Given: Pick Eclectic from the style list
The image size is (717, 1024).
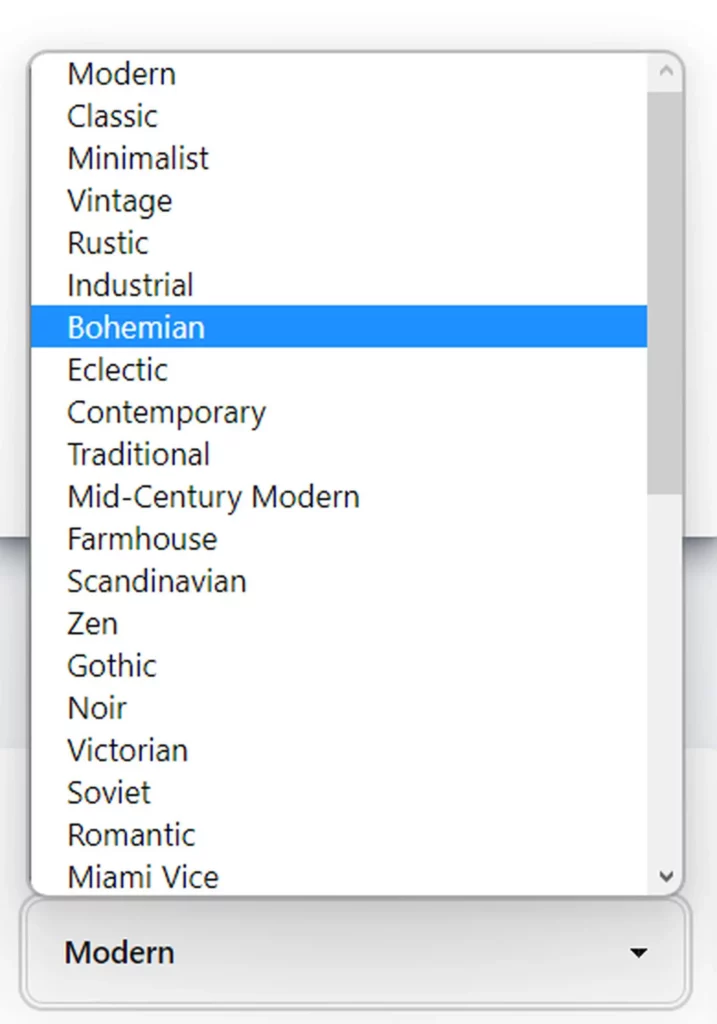Looking at the screenshot, I should pyautogui.click(x=117, y=370).
